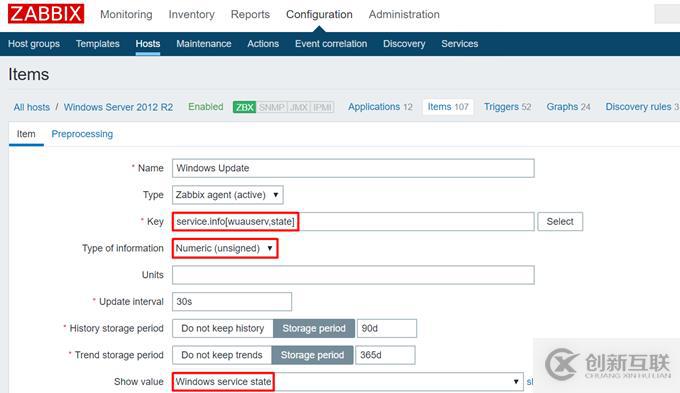Image resolution: width=680 pixels, height=393 pixels.
Task: Click the Key input field
Action: point(353,222)
